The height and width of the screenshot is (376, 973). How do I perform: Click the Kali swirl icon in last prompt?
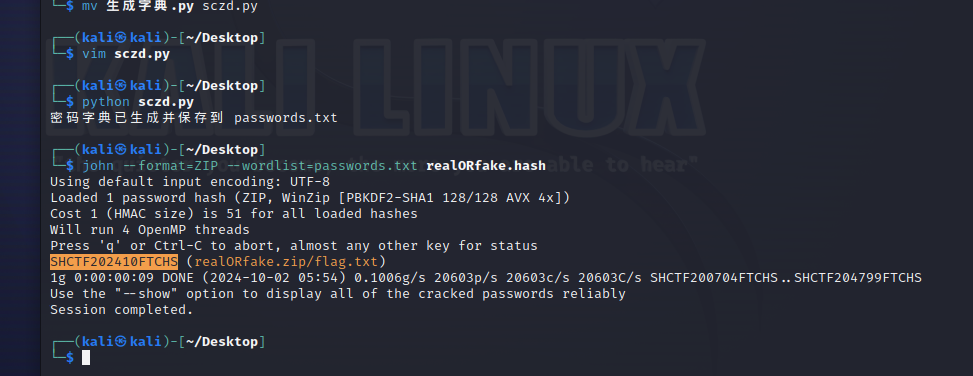[x=120, y=341]
